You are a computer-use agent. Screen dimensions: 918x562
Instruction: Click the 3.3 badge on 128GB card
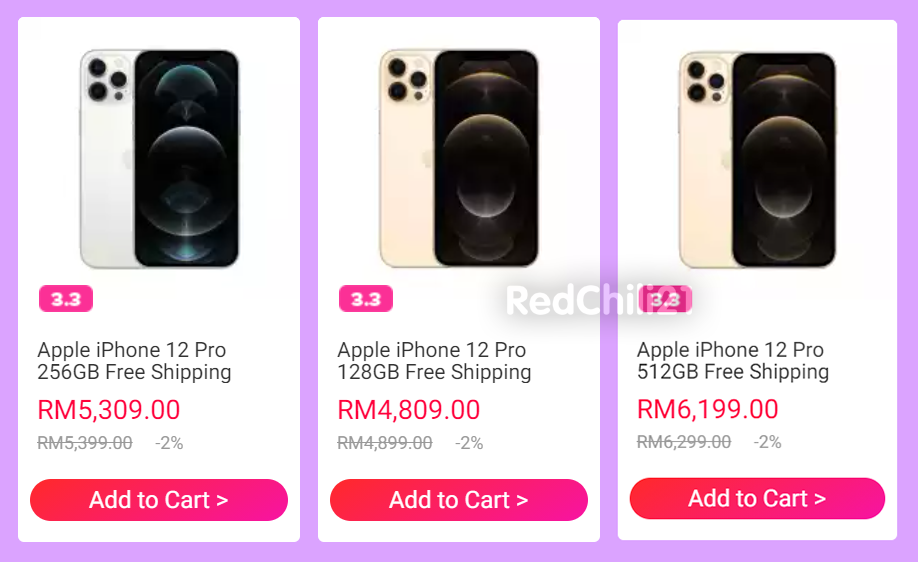point(366,299)
